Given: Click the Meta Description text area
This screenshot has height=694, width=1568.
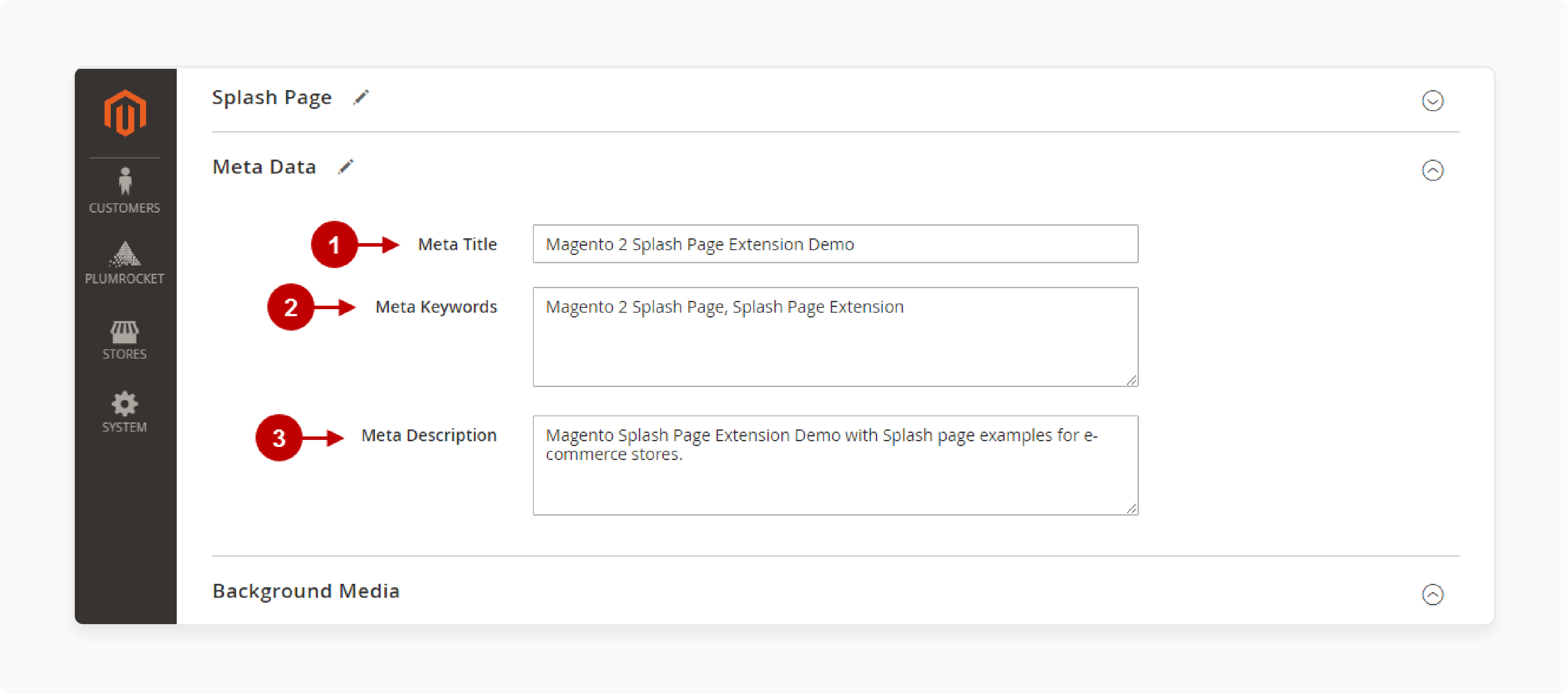Looking at the screenshot, I should (835, 465).
